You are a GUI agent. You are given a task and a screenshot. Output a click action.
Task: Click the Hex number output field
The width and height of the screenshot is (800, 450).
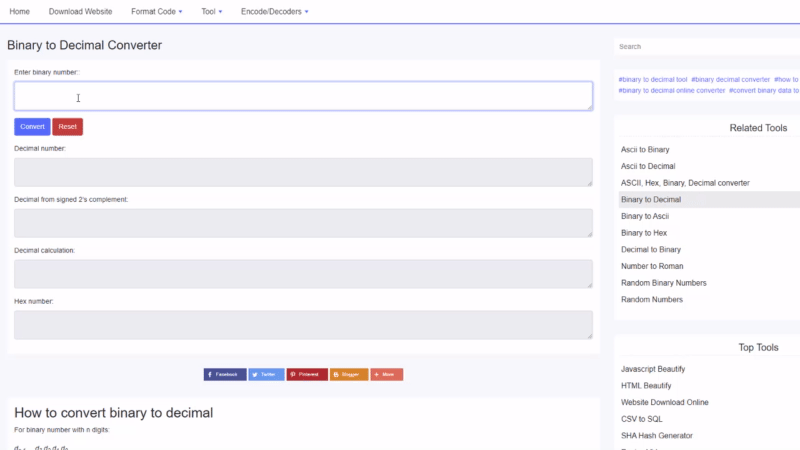[x=303, y=325]
